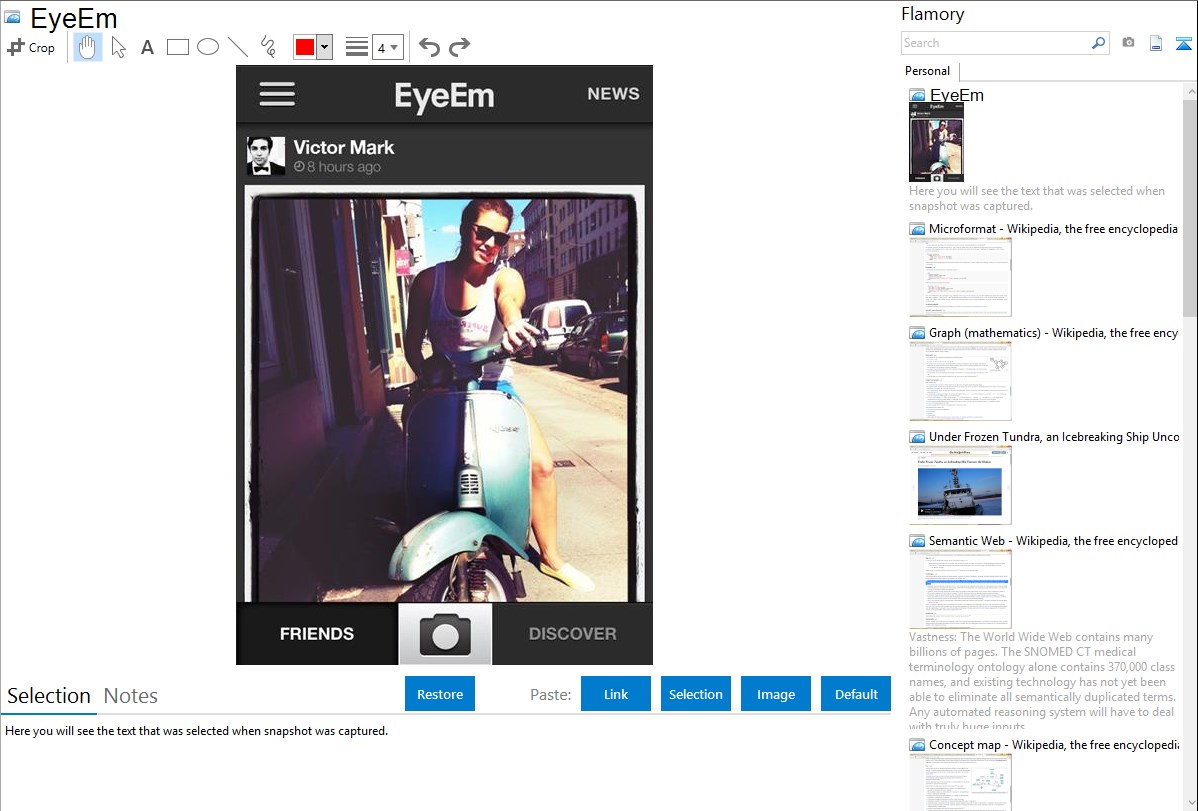Pick the rectangle drawing tool
This screenshot has width=1198, height=811.
click(177, 47)
